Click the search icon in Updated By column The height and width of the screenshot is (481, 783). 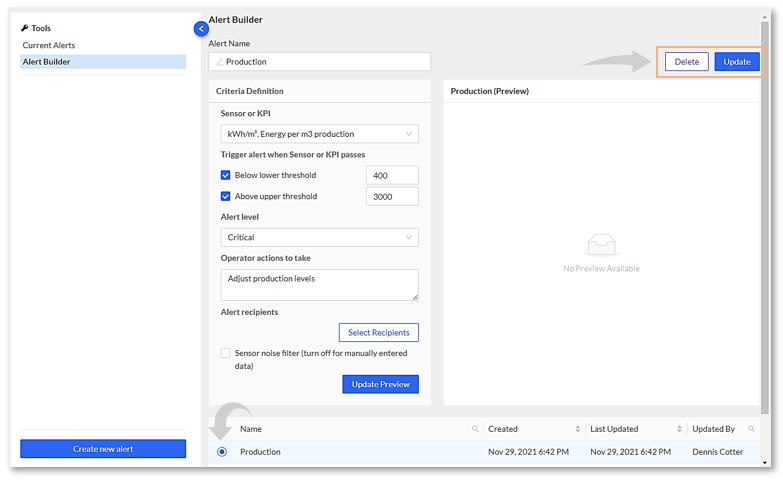point(751,429)
